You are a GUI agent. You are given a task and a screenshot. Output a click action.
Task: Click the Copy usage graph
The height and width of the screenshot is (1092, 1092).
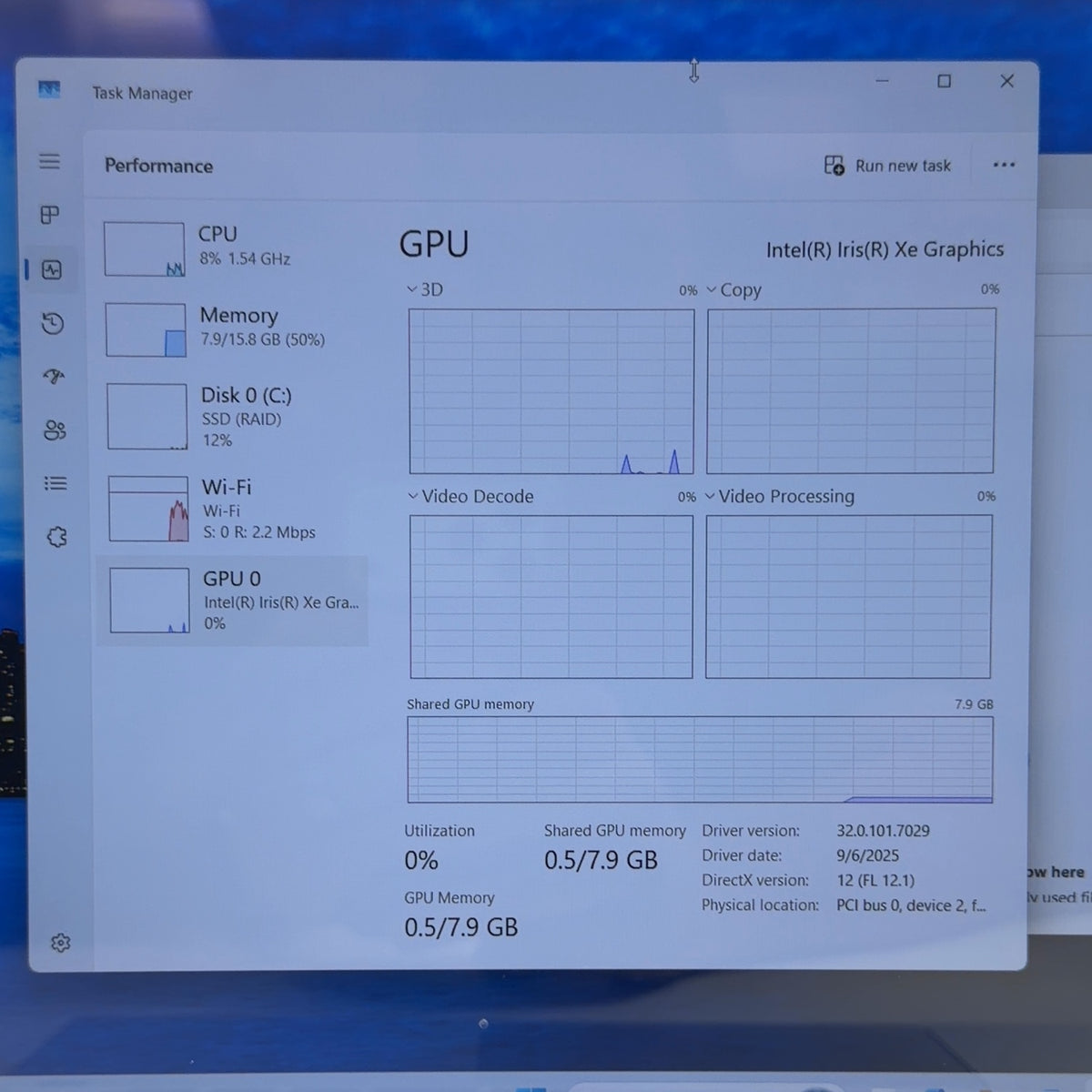(851, 390)
